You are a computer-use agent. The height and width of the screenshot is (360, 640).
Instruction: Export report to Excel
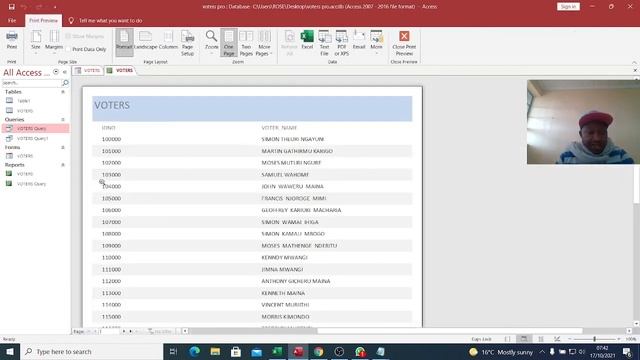click(x=307, y=40)
